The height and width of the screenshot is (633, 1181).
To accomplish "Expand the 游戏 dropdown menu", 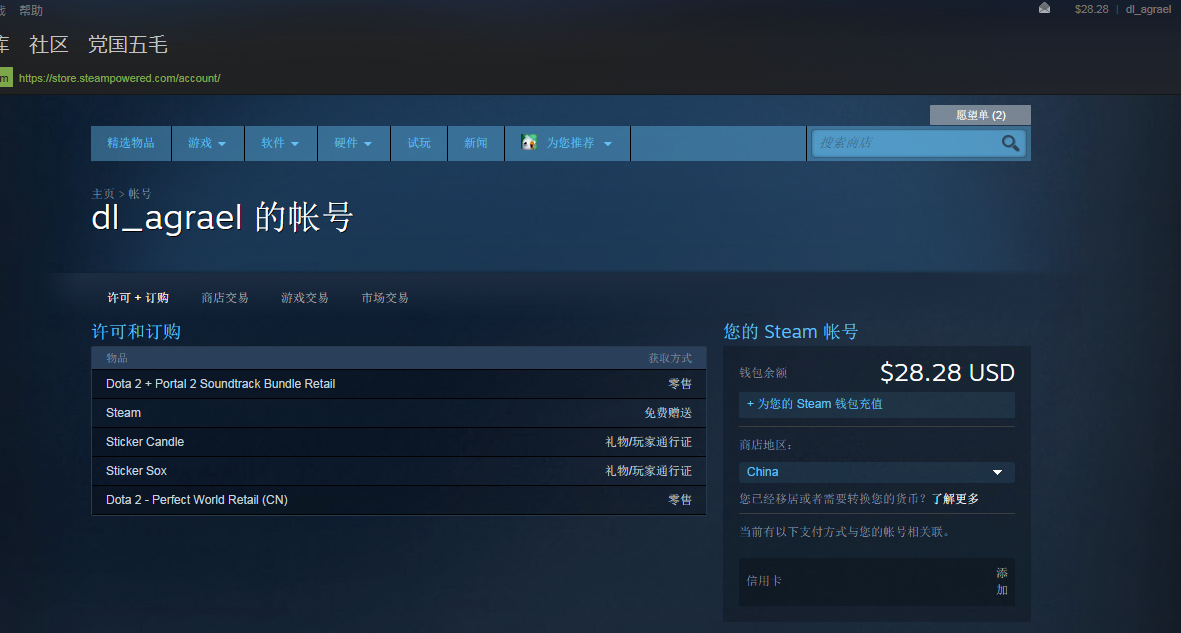I will pos(207,143).
